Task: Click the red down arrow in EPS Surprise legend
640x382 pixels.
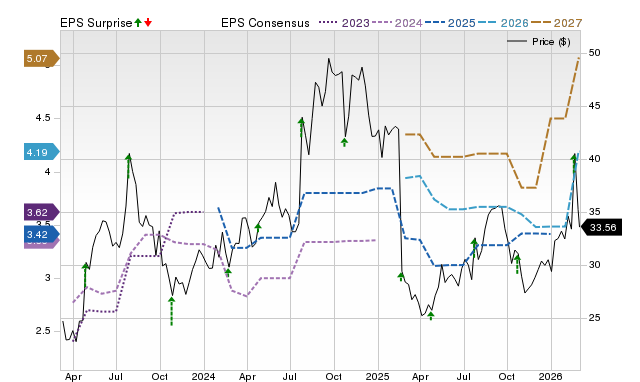Action: tap(148, 22)
